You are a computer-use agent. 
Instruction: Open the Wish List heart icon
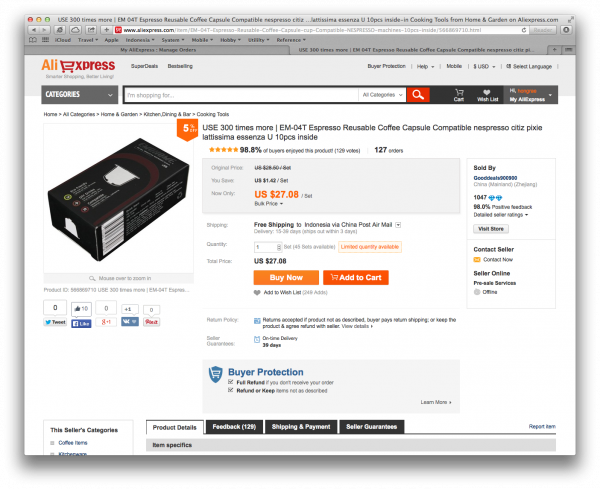point(487,95)
